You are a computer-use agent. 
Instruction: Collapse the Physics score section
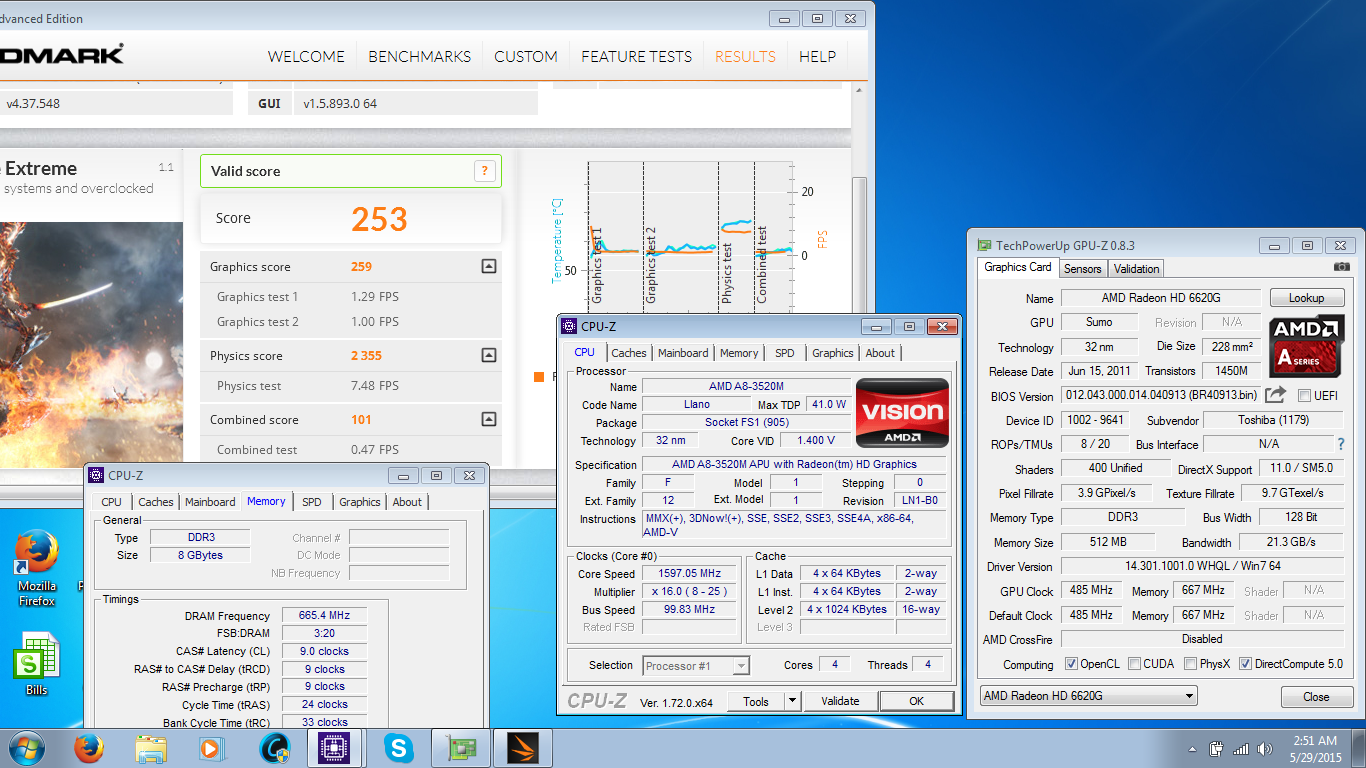pyautogui.click(x=488, y=355)
